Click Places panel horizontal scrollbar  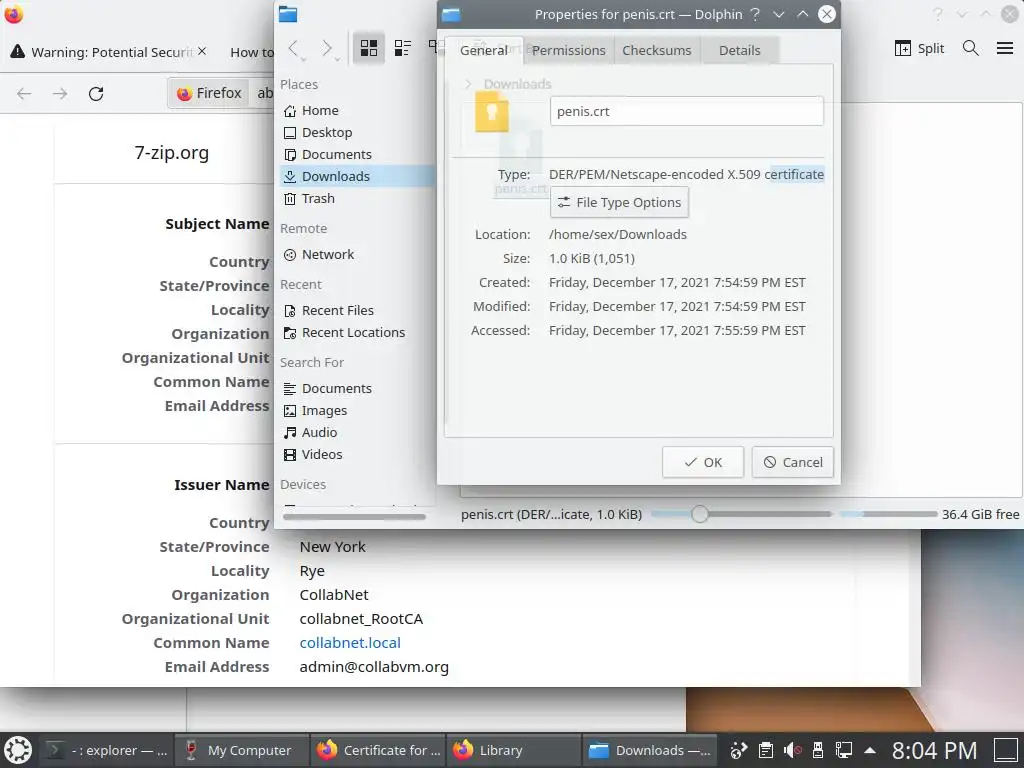click(x=355, y=517)
